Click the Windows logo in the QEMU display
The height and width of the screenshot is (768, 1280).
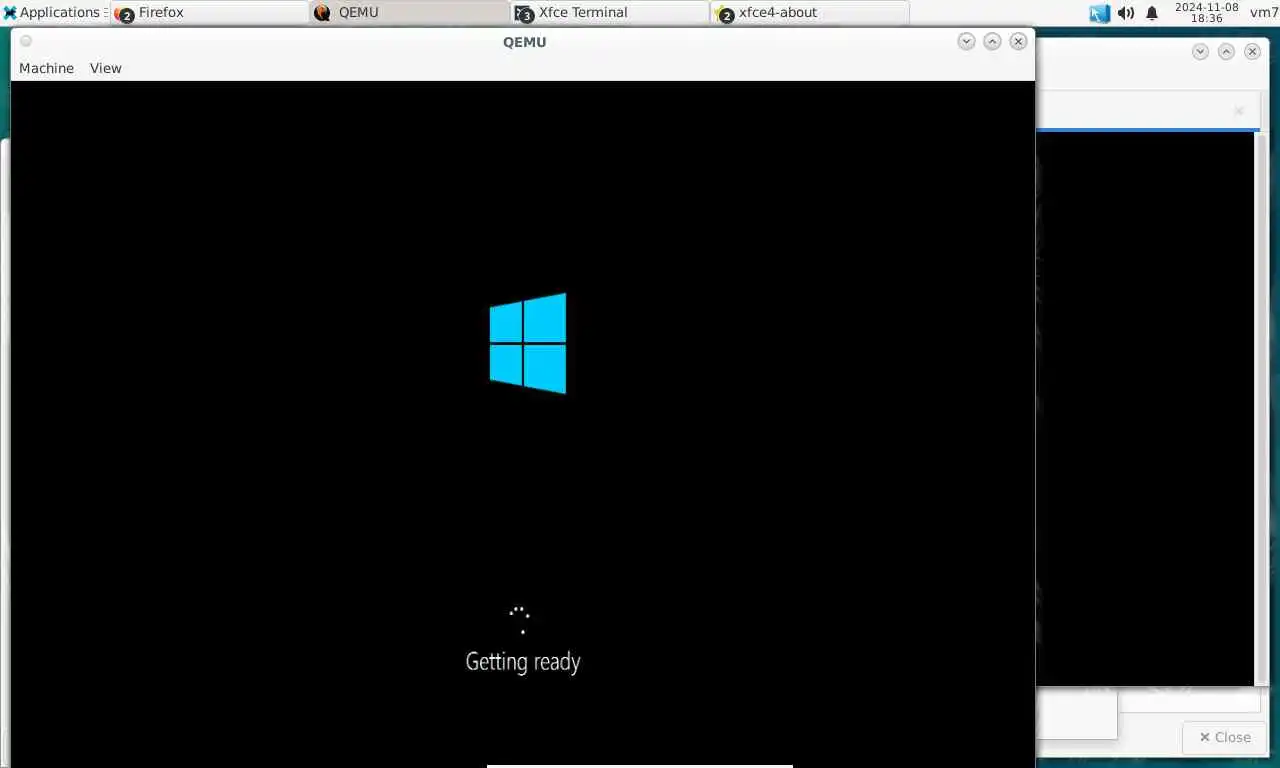[x=528, y=343]
